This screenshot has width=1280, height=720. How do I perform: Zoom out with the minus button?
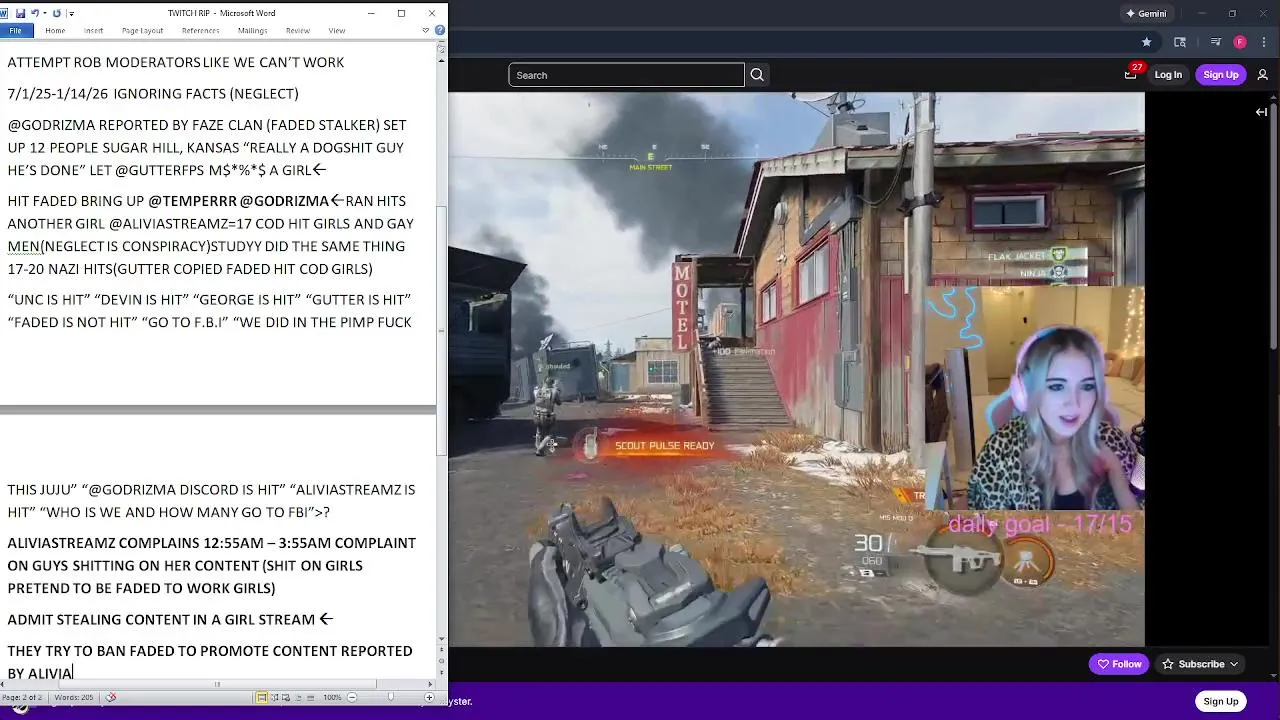click(x=352, y=697)
